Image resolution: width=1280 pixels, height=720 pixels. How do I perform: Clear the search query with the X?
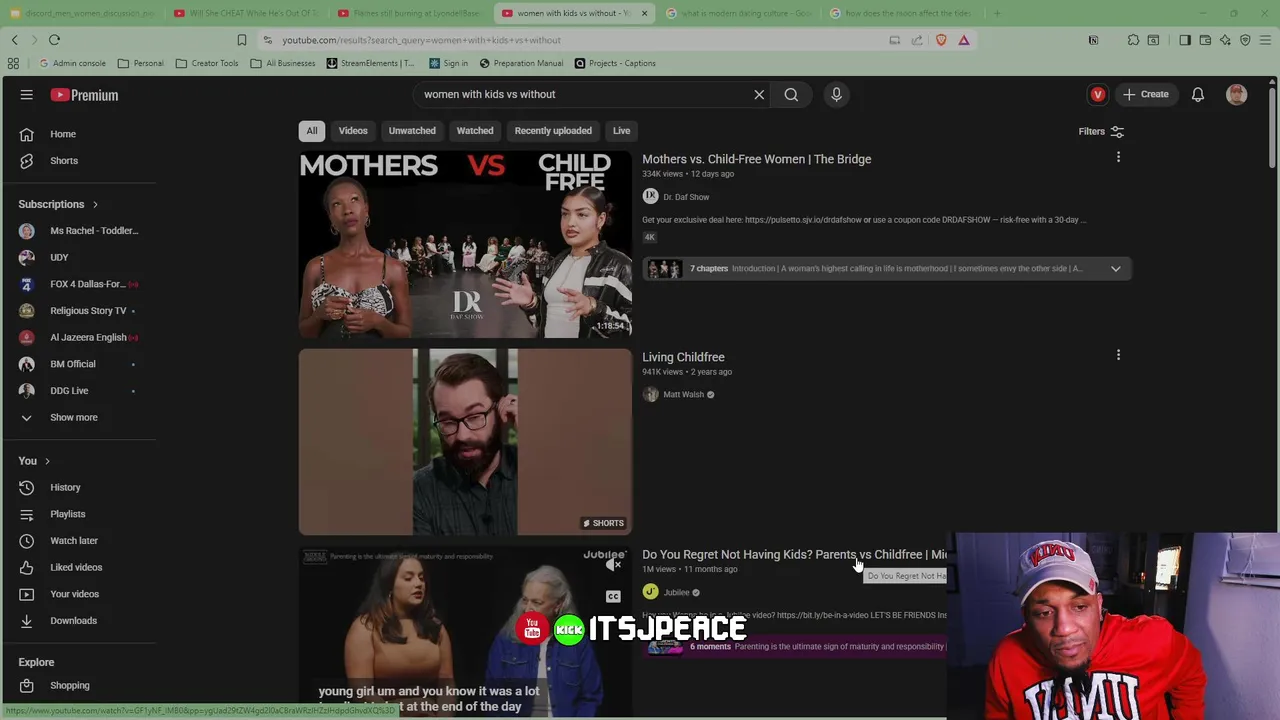759,95
